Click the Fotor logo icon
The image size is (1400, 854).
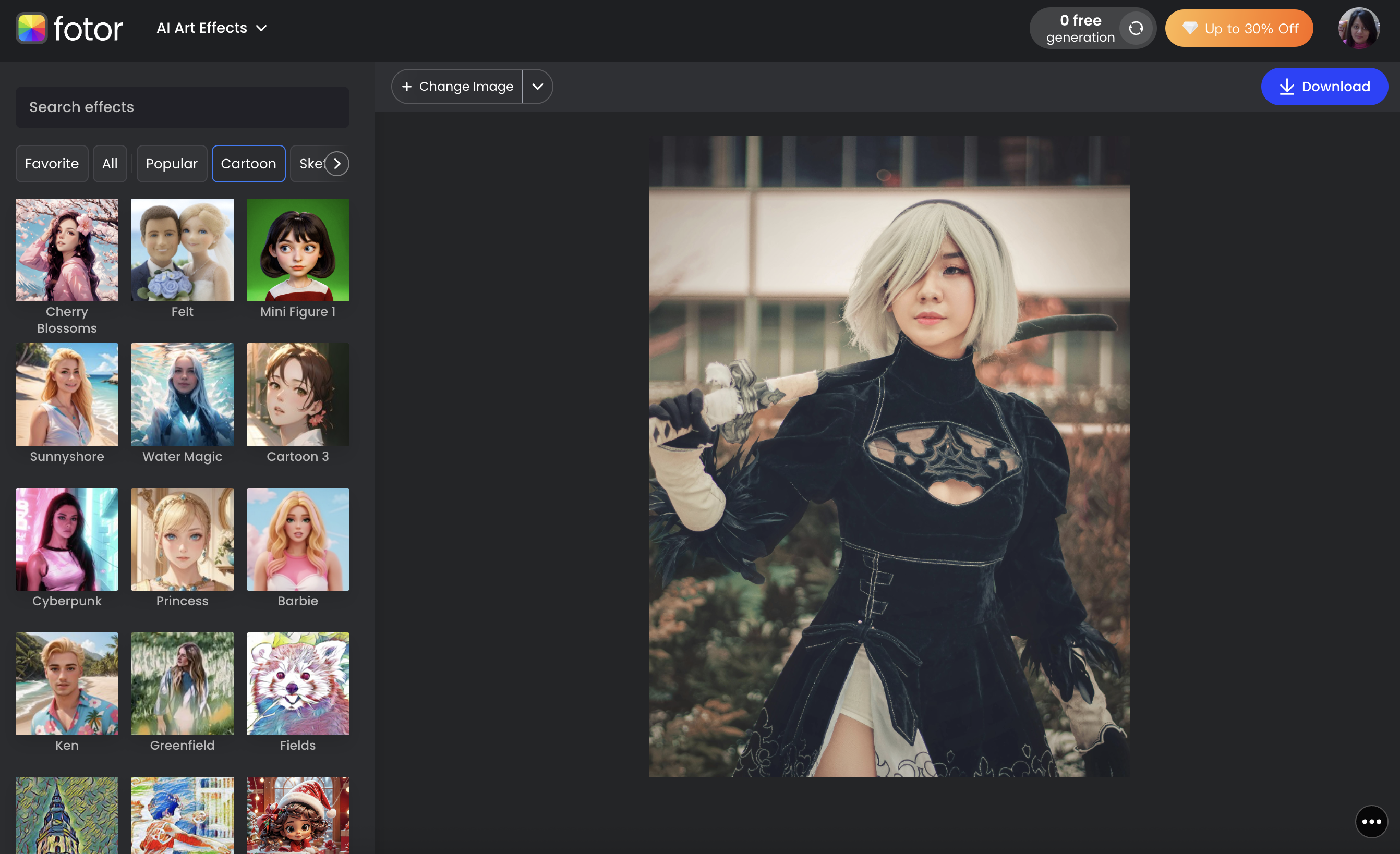click(x=31, y=28)
